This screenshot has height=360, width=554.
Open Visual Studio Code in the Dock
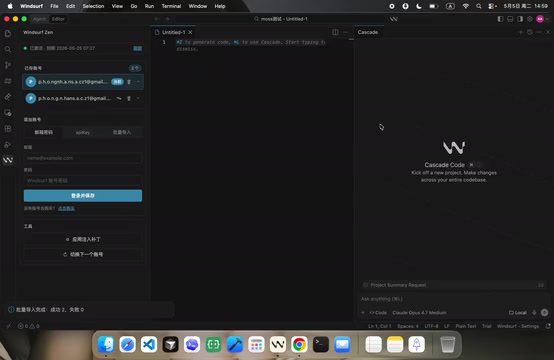[149, 344]
